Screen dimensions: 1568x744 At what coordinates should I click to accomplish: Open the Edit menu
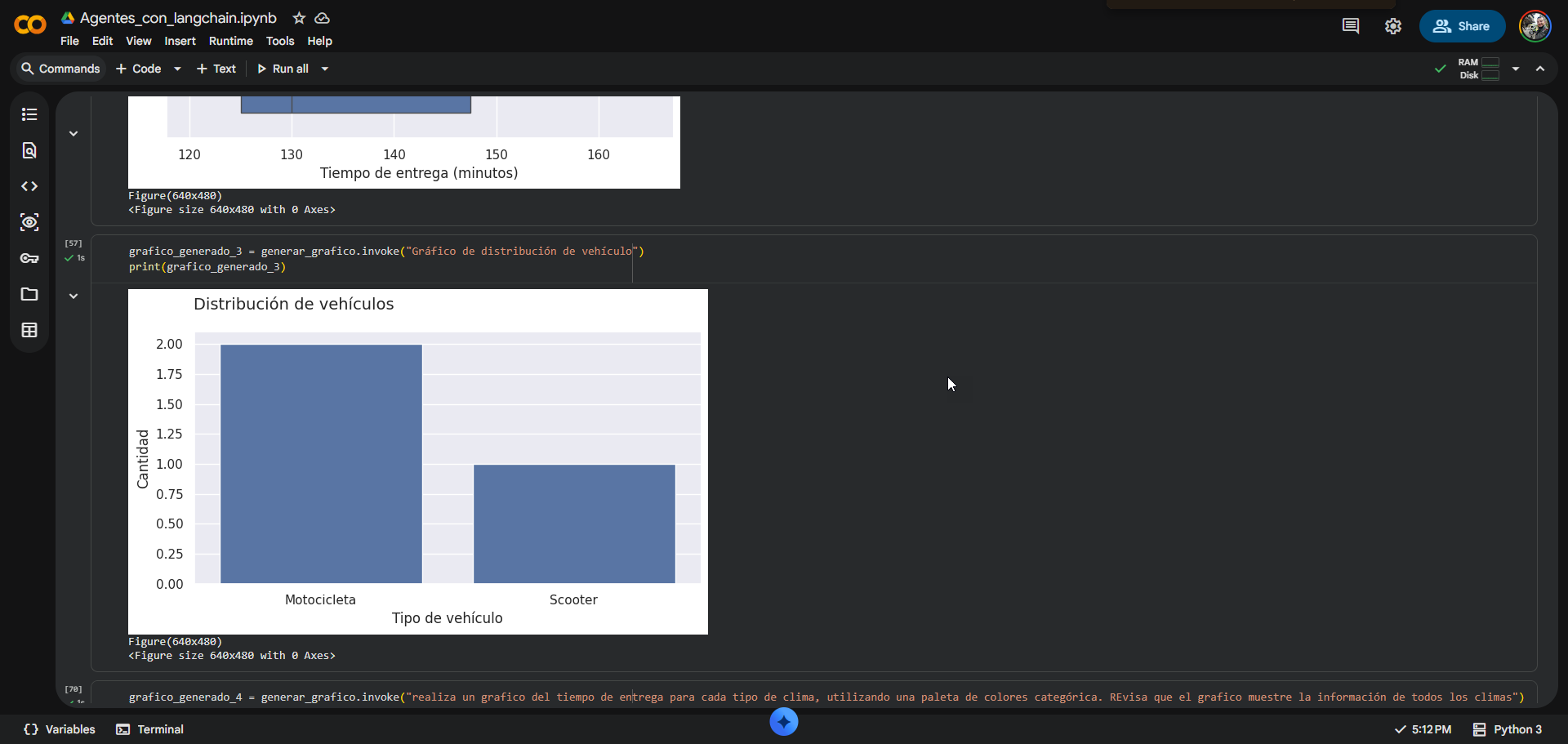tap(102, 41)
